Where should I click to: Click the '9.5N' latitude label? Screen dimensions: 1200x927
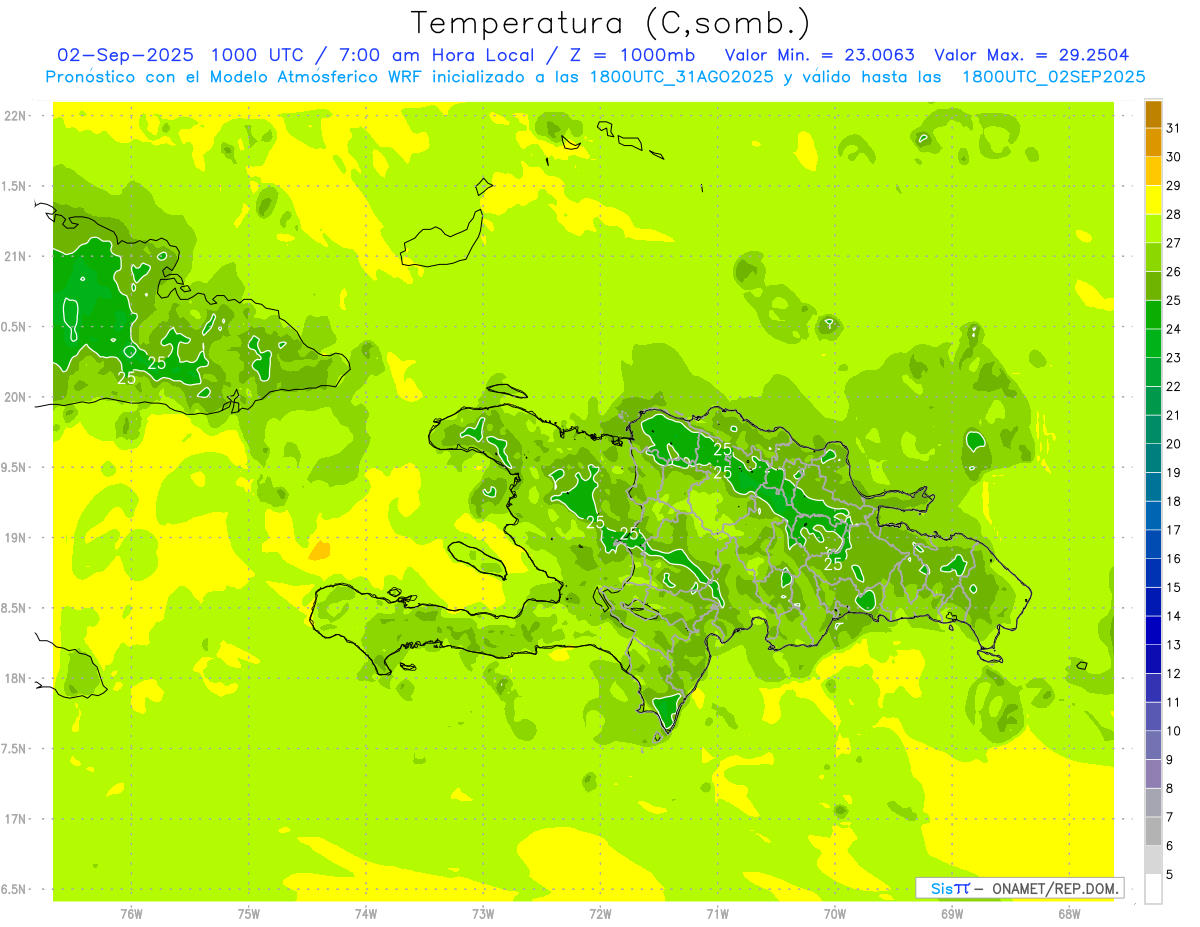[15, 467]
